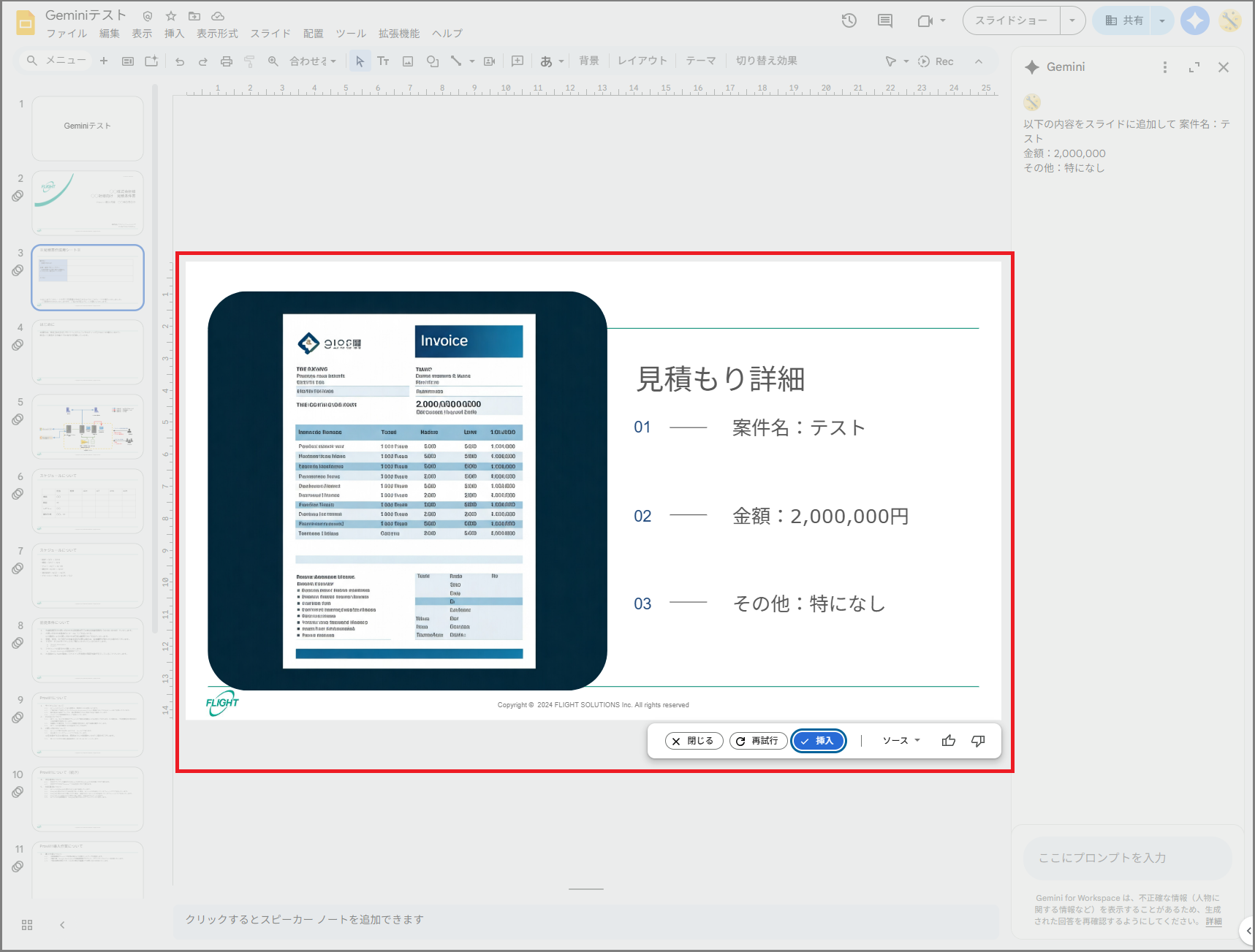Viewport: 1255px width, 952px height.
Task: Hide the menus with the chevron
Action: click(x=979, y=61)
